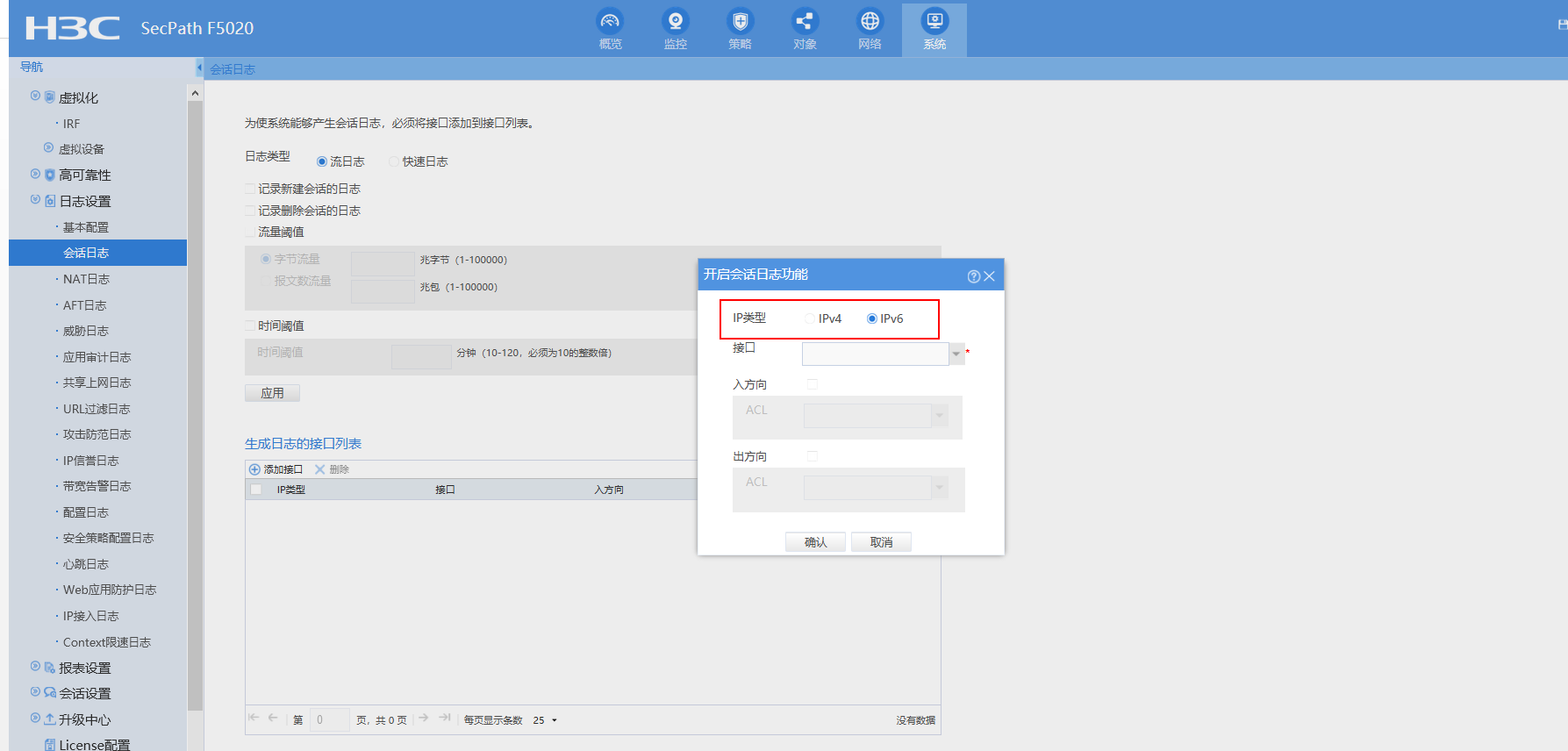Viewport: 1568px width, 751px height.
Task: Click the 生成日志的接口列表 heading link
Action: click(x=303, y=444)
